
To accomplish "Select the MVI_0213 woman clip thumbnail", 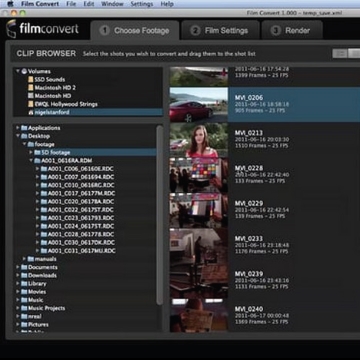I will point(199,140).
